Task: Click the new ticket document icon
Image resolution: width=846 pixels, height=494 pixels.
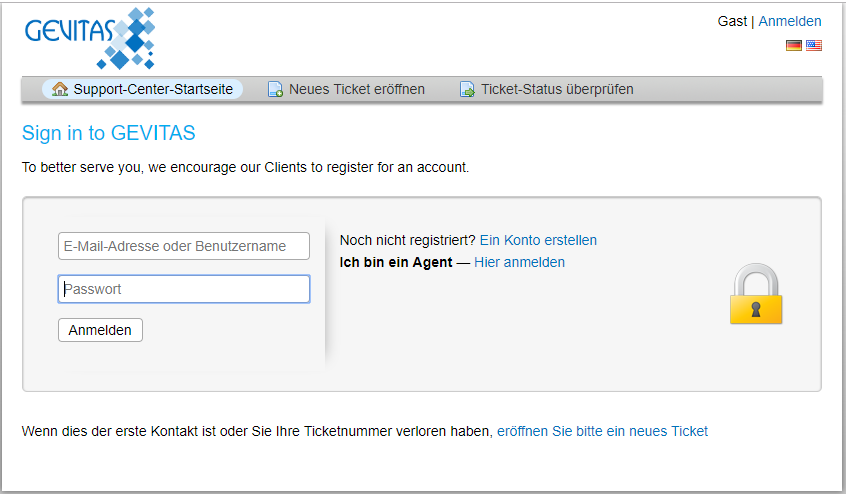Action: (x=275, y=89)
